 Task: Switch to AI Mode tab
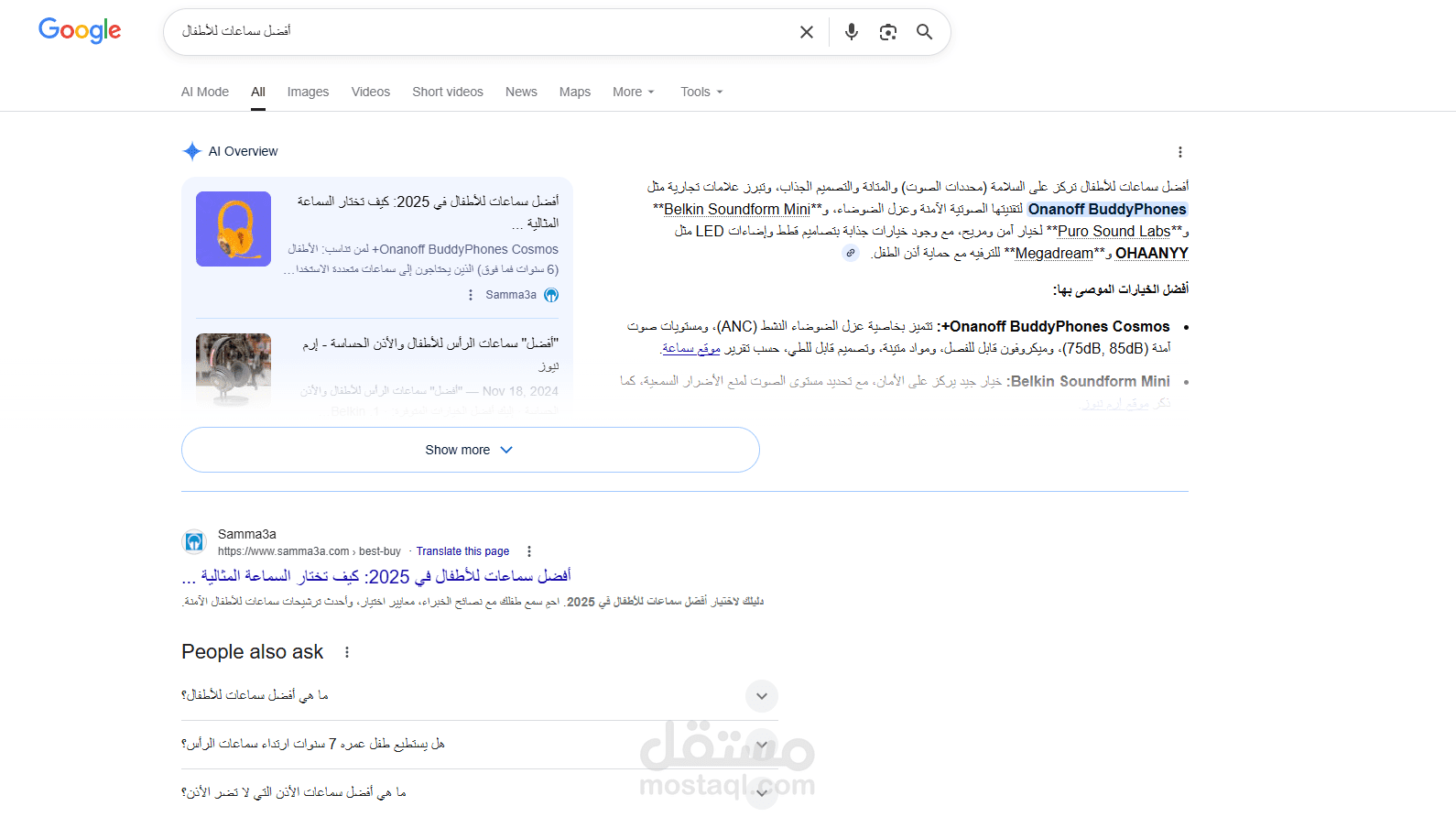pos(205,92)
